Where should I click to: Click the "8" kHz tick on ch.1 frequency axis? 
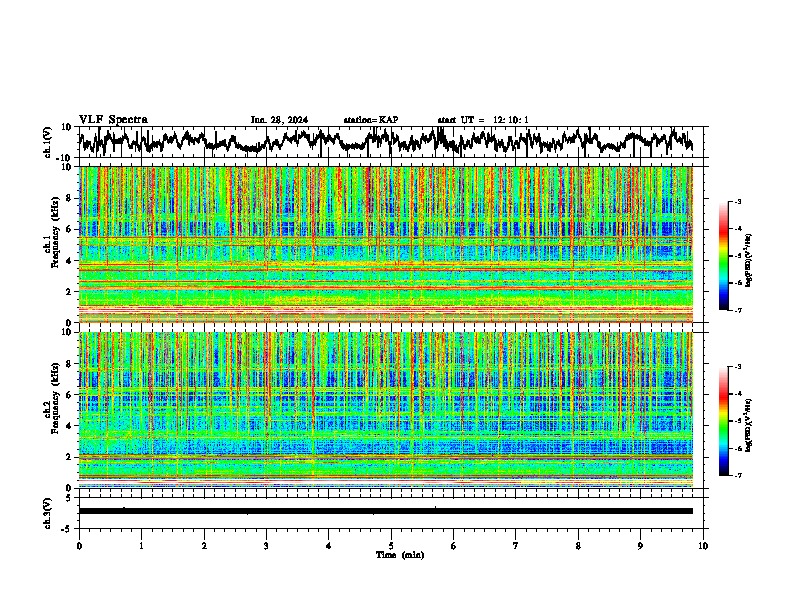tap(69, 198)
